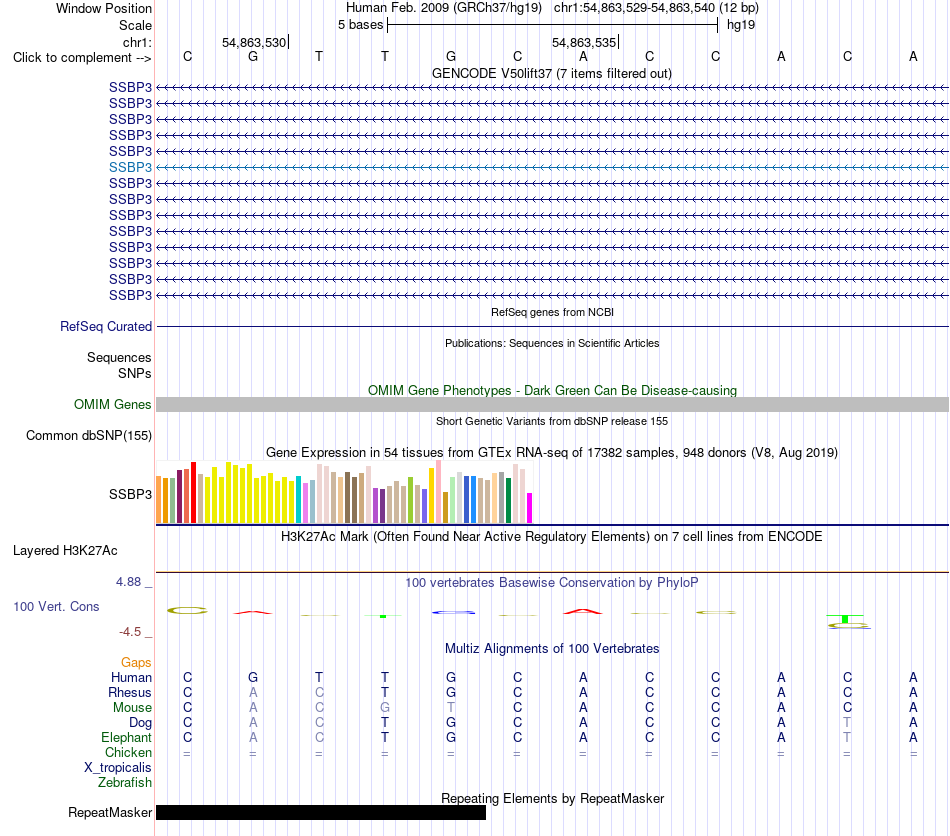The width and height of the screenshot is (950, 836).
Task: Click the 'Click to complement -->' label
Action: [82, 58]
